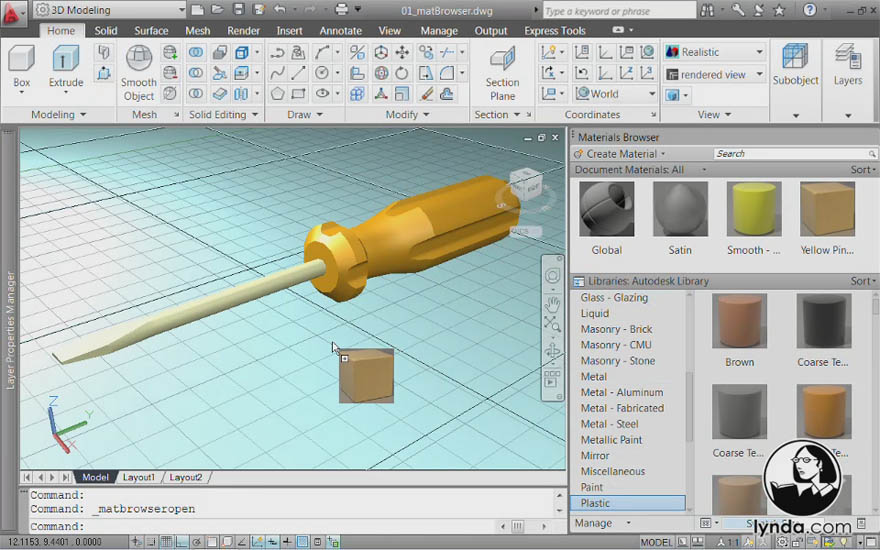Viewport: 880px width, 550px height.
Task: Switch to the Surface ribbon tab
Action: [x=151, y=31]
